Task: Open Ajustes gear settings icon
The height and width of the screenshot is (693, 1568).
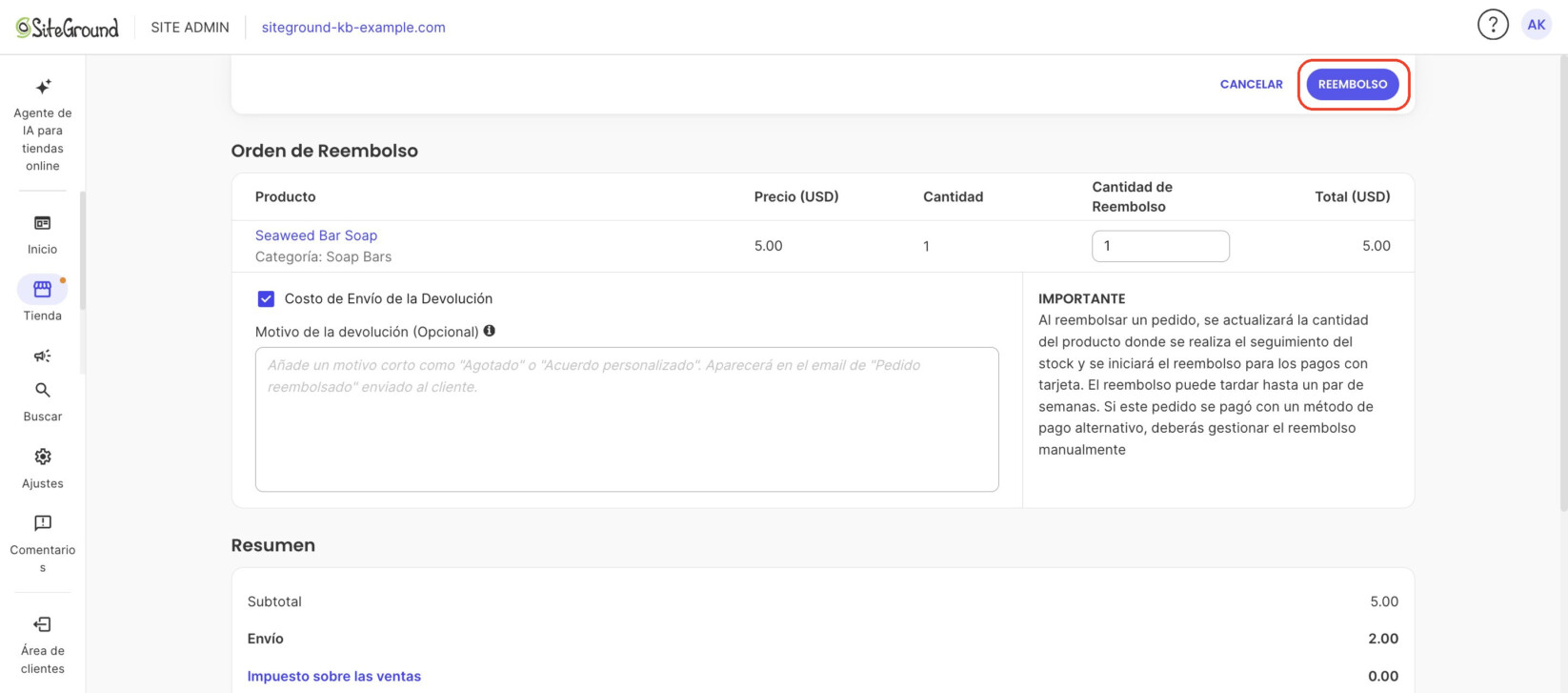Action: pyautogui.click(x=43, y=457)
